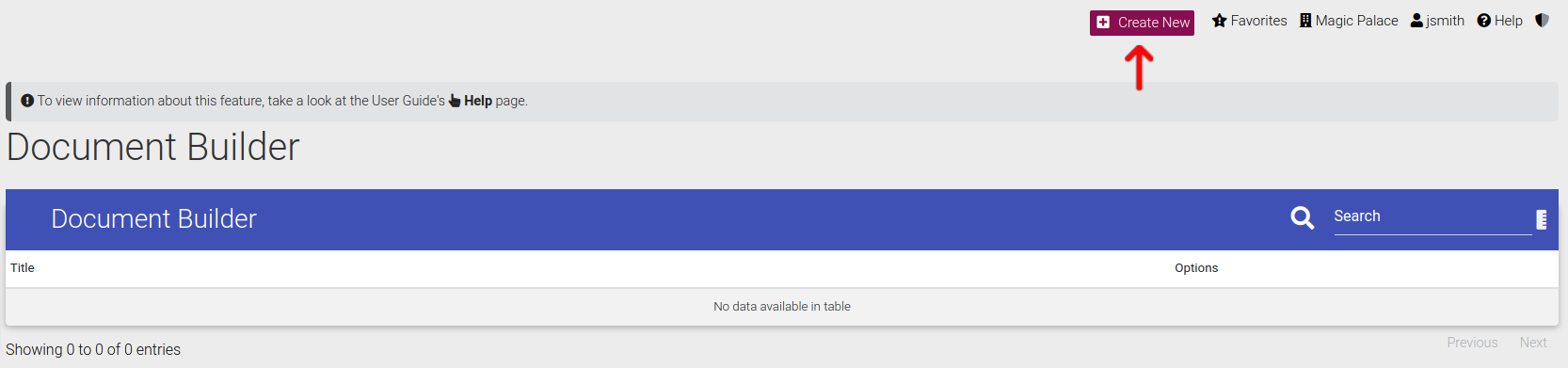The height and width of the screenshot is (368, 1568).
Task: Open Favorites via the star icon
Action: 1220,21
